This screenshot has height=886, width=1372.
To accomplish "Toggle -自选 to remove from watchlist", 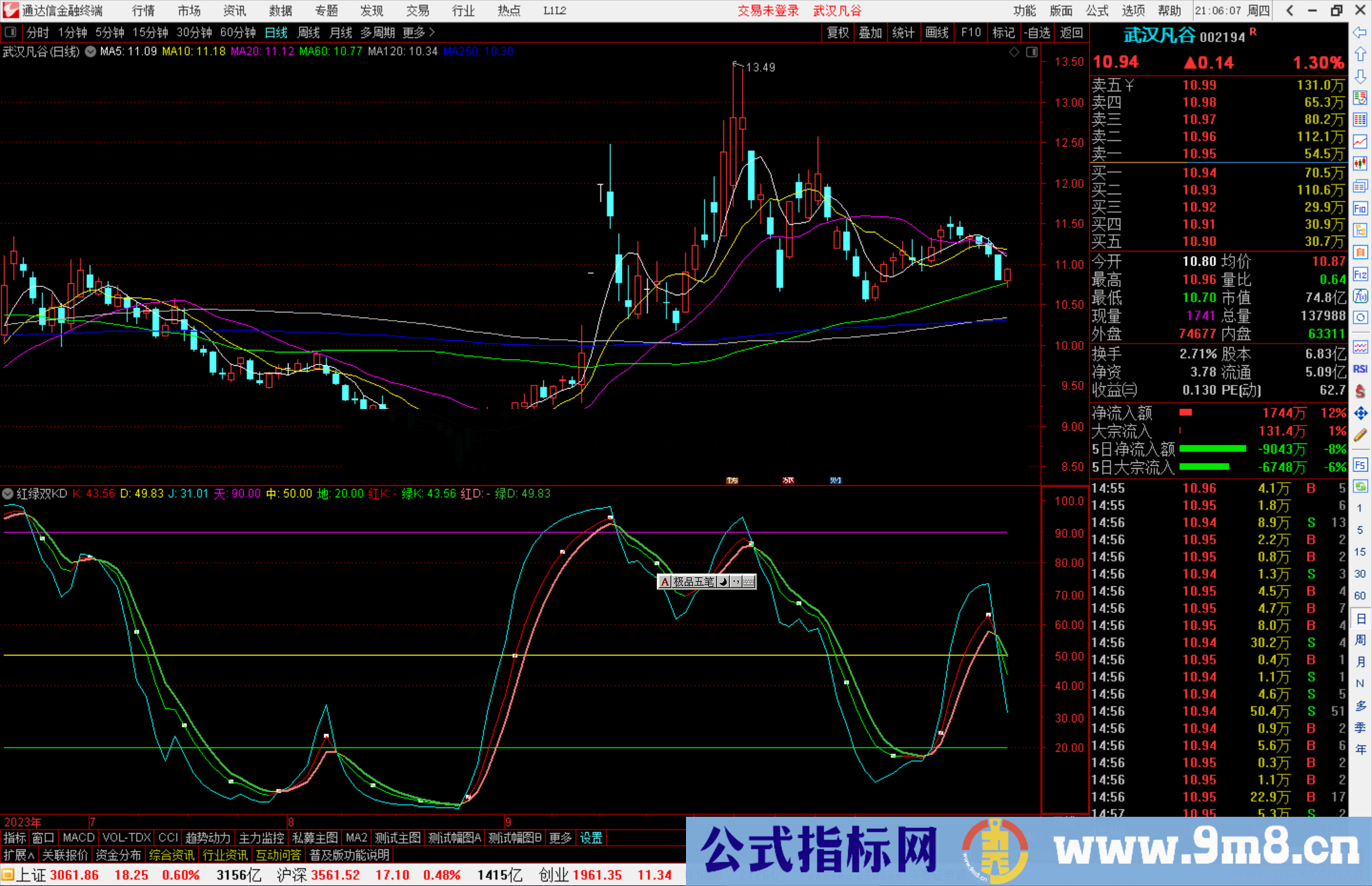I will point(1037,32).
